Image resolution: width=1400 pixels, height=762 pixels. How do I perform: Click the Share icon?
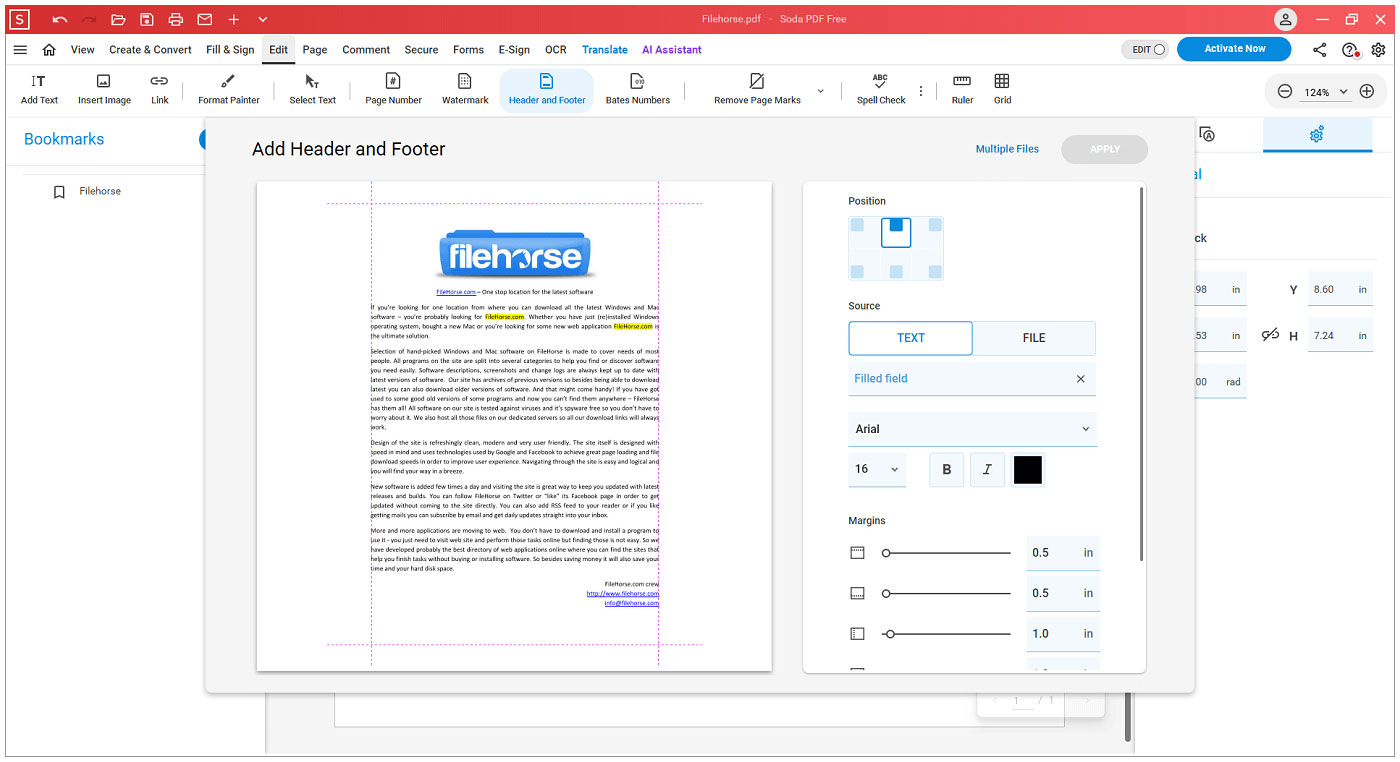tap(1320, 50)
